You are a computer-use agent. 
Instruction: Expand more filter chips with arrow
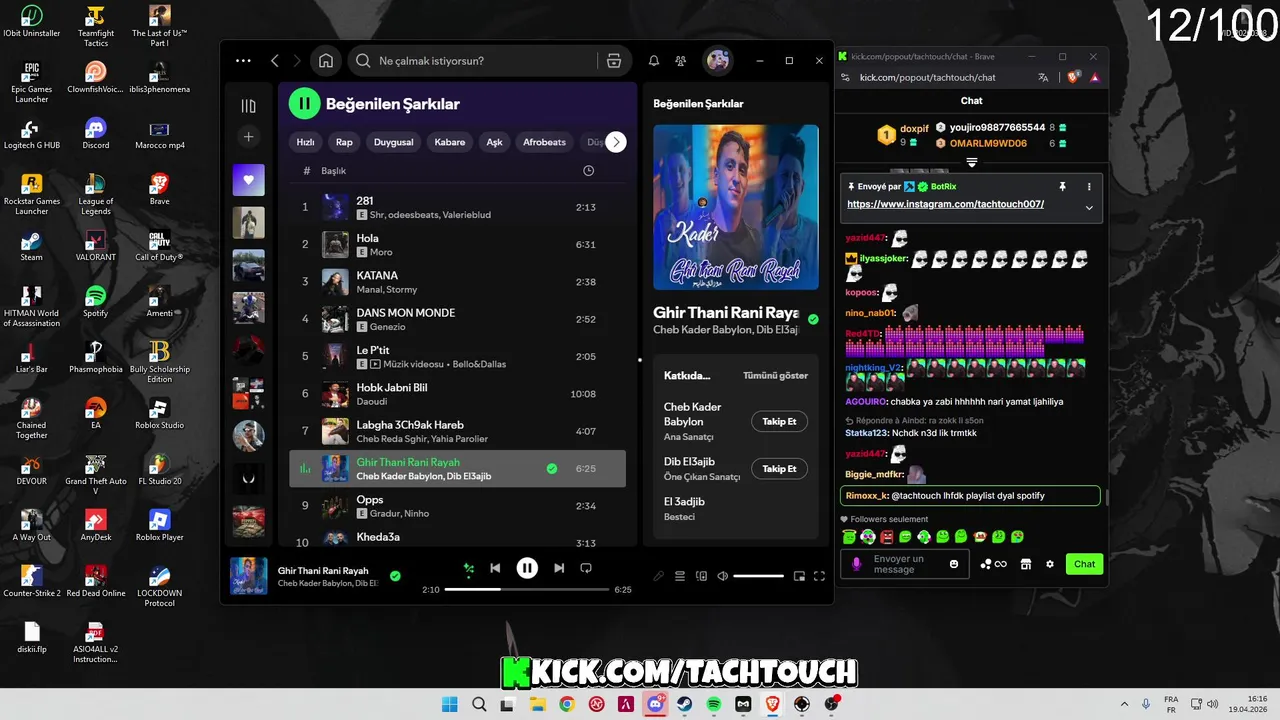[616, 142]
